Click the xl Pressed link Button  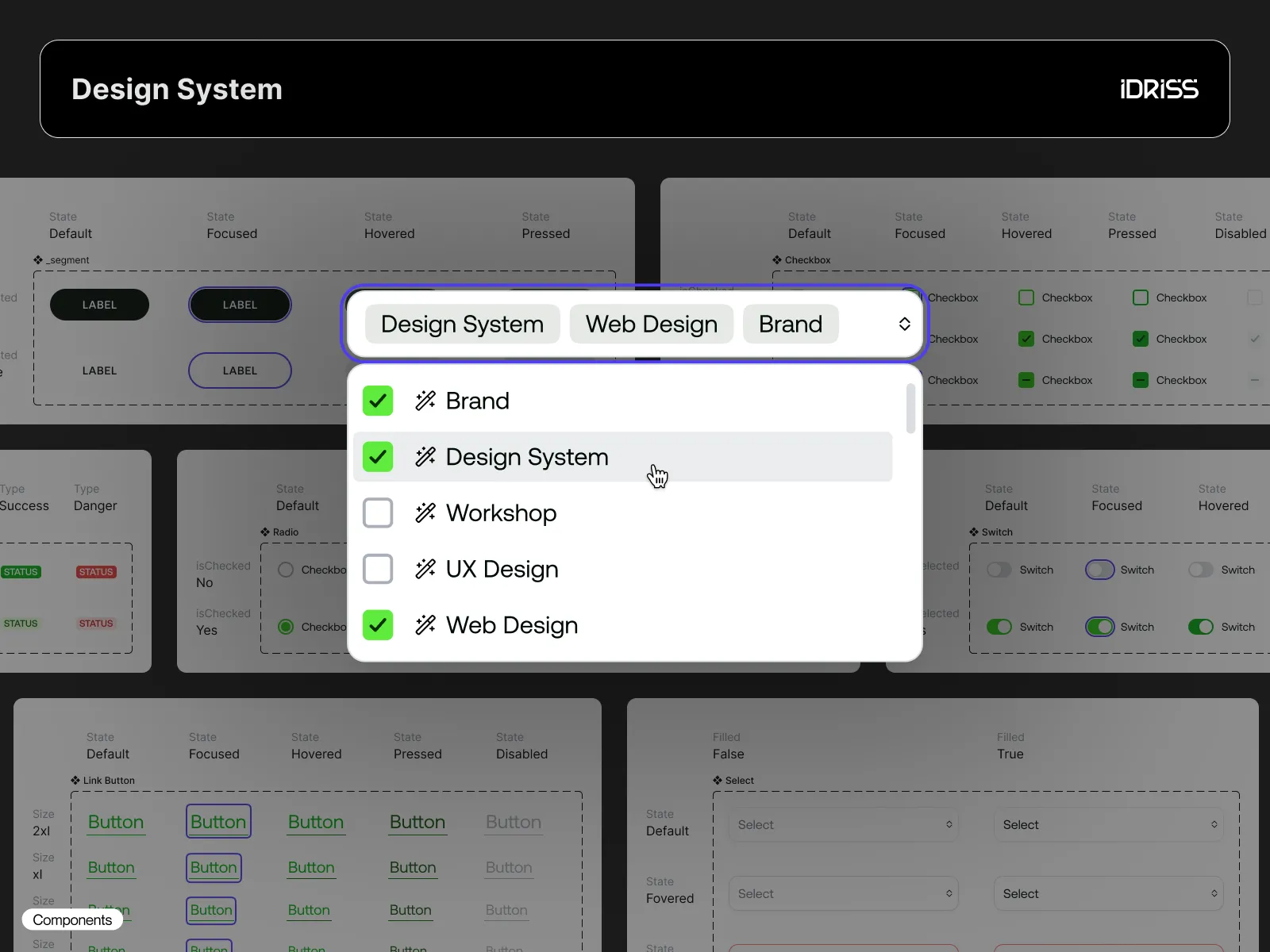(413, 868)
